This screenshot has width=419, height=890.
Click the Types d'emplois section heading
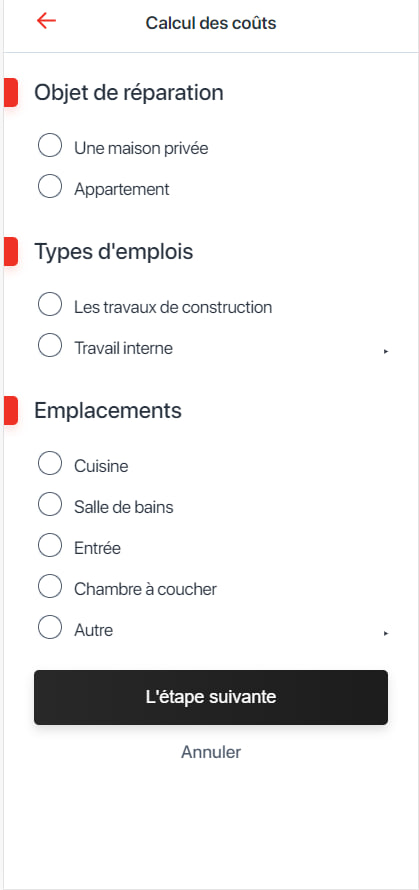(x=114, y=251)
